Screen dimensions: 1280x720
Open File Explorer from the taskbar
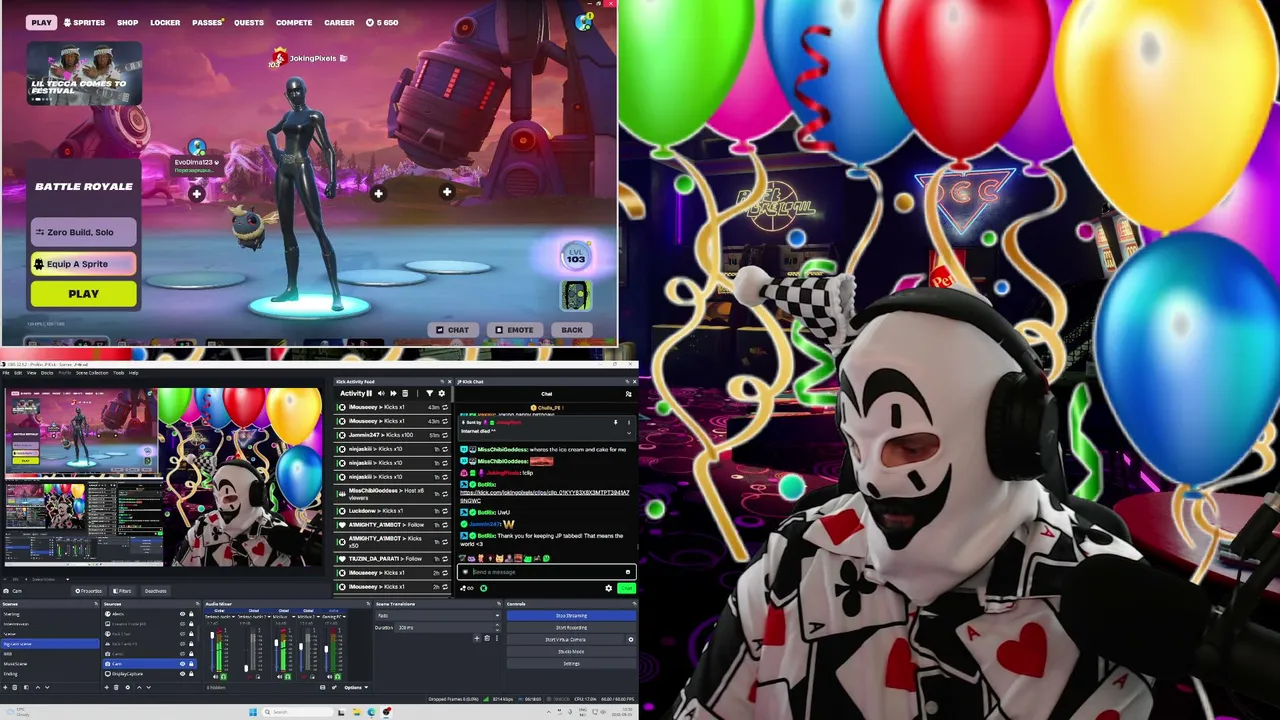point(355,712)
